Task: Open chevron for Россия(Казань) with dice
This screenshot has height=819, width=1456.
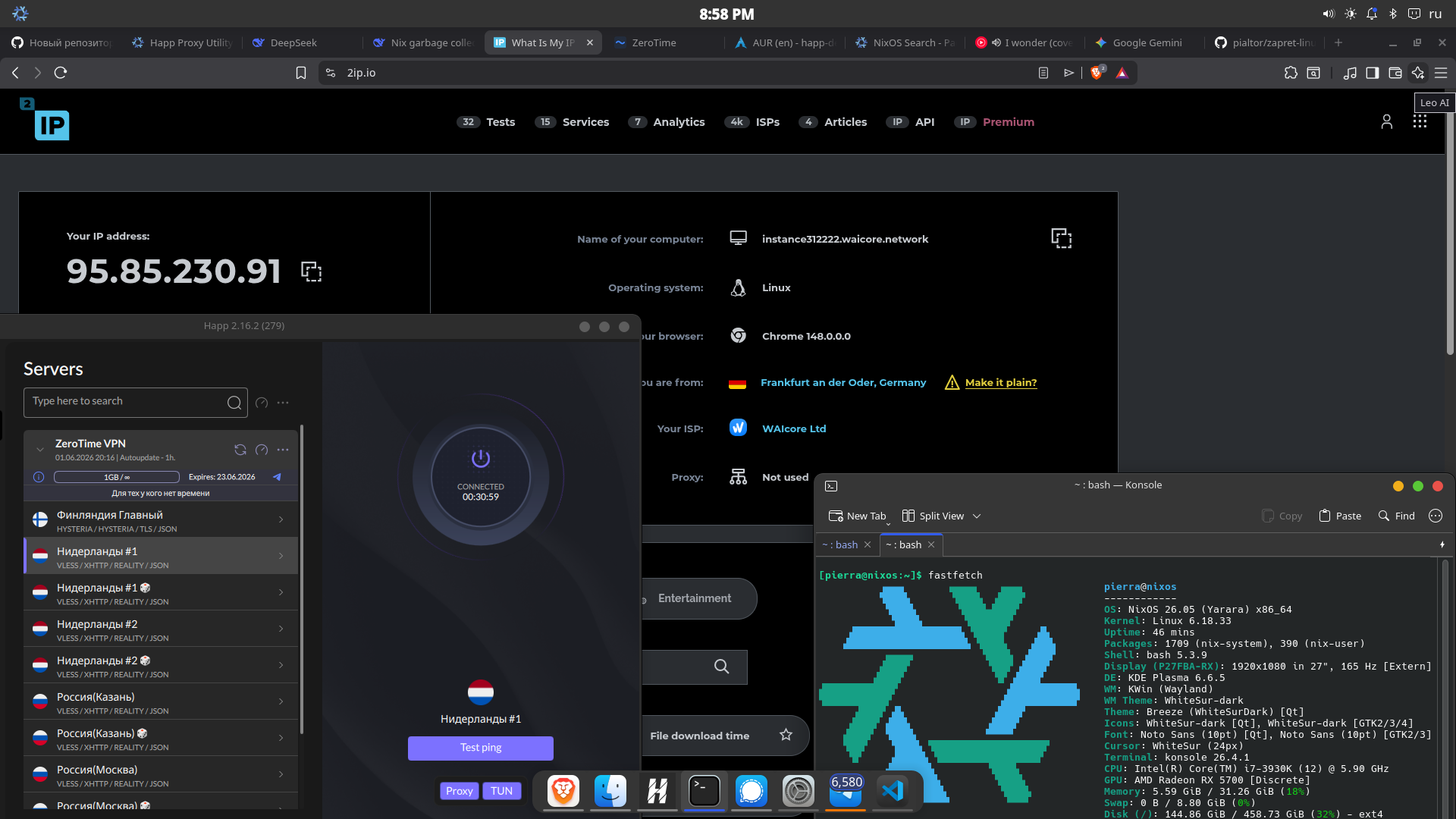Action: tap(281, 738)
